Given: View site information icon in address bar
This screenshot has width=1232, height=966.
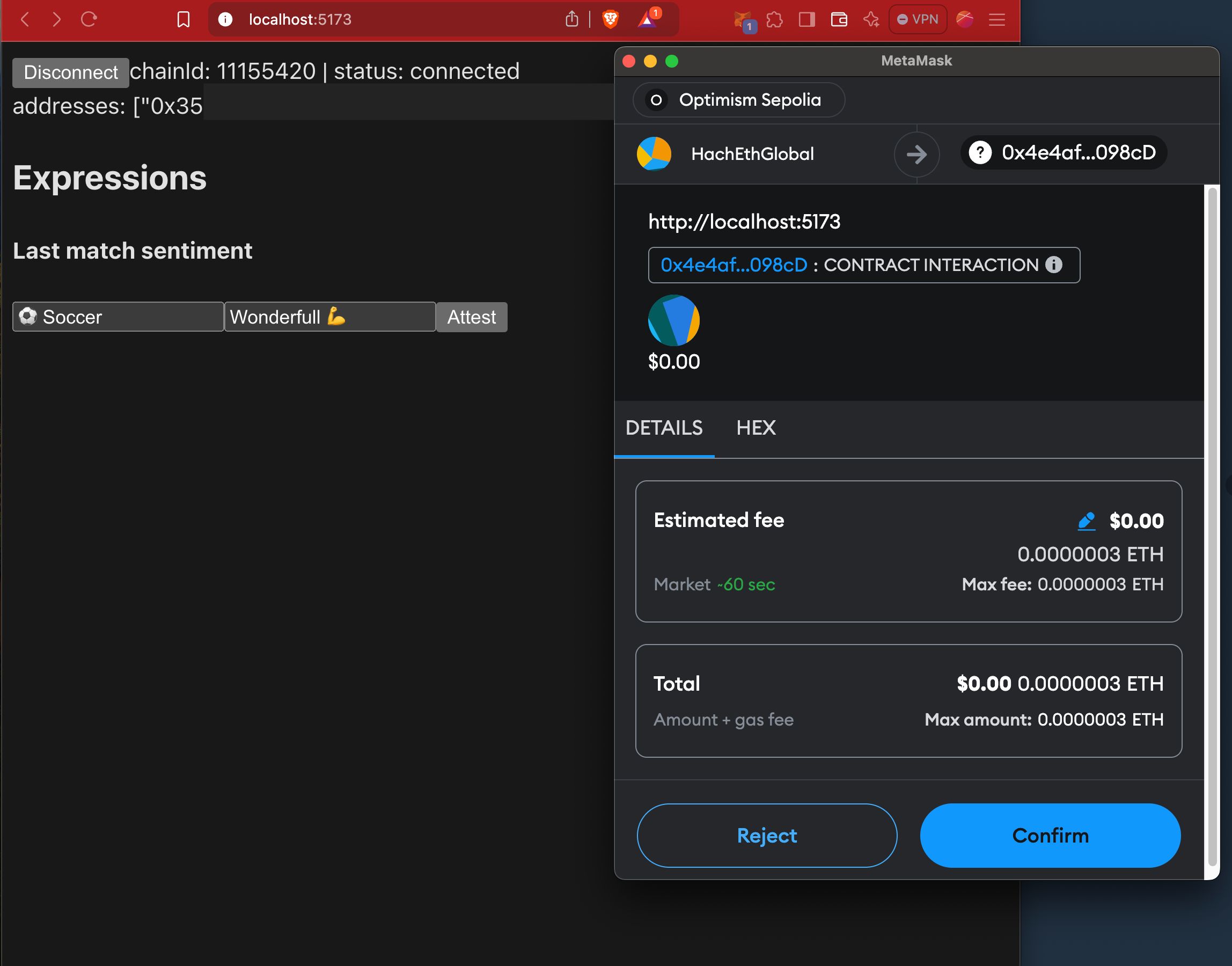Looking at the screenshot, I should [225, 20].
